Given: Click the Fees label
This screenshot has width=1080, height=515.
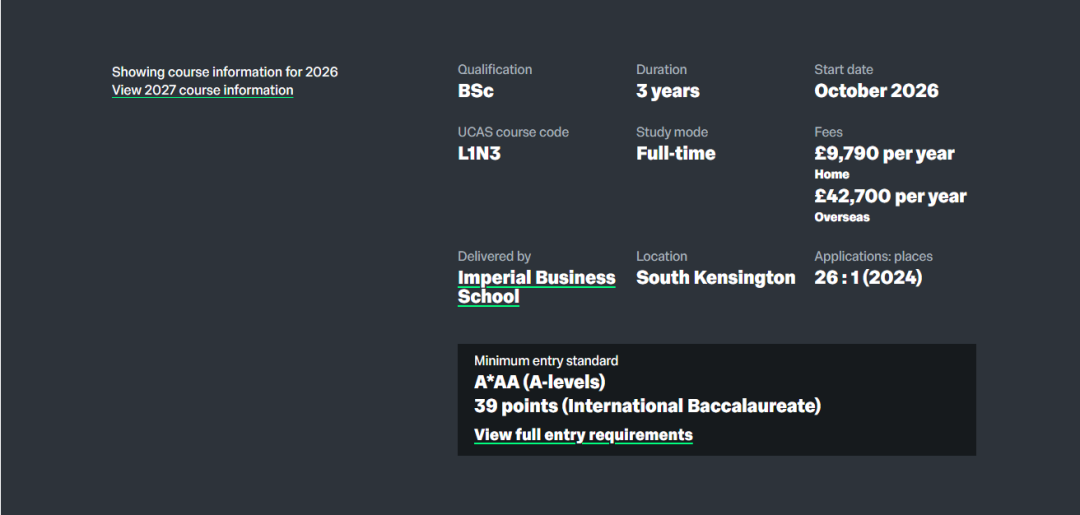Looking at the screenshot, I should tap(828, 132).
